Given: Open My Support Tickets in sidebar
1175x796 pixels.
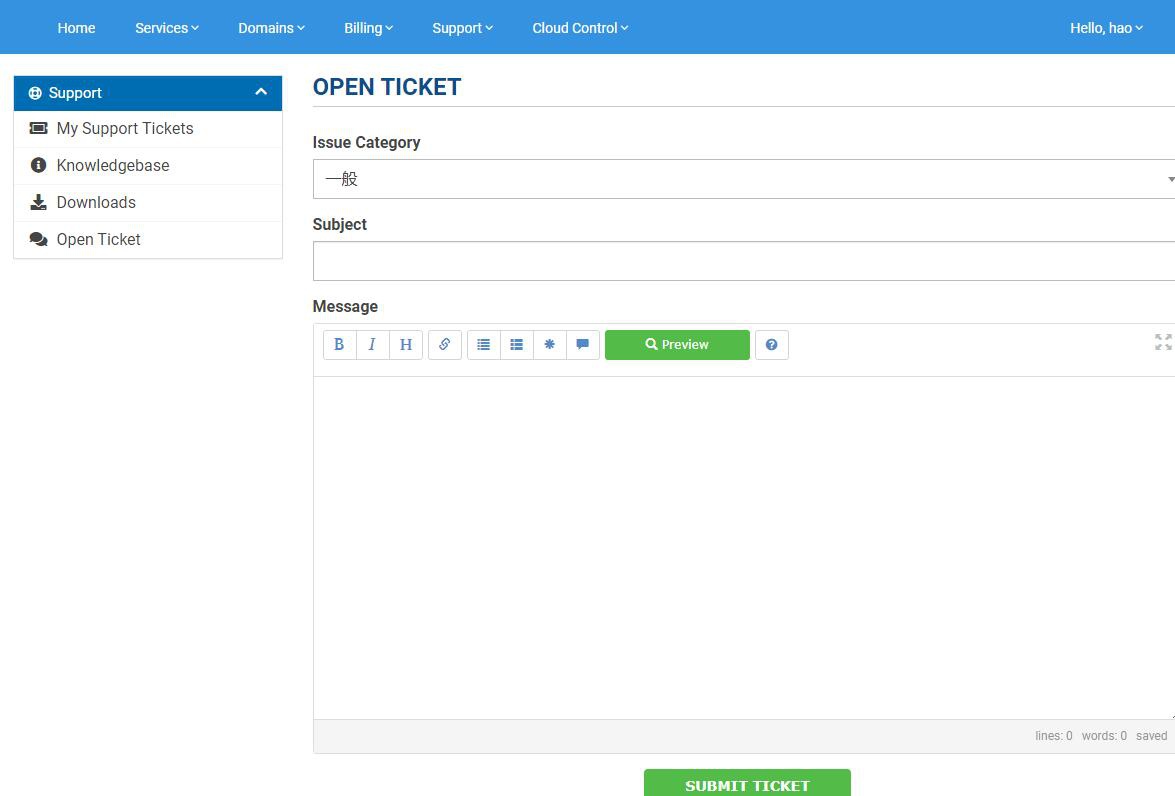Looking at the screenshot, I should tap(125, 129).
